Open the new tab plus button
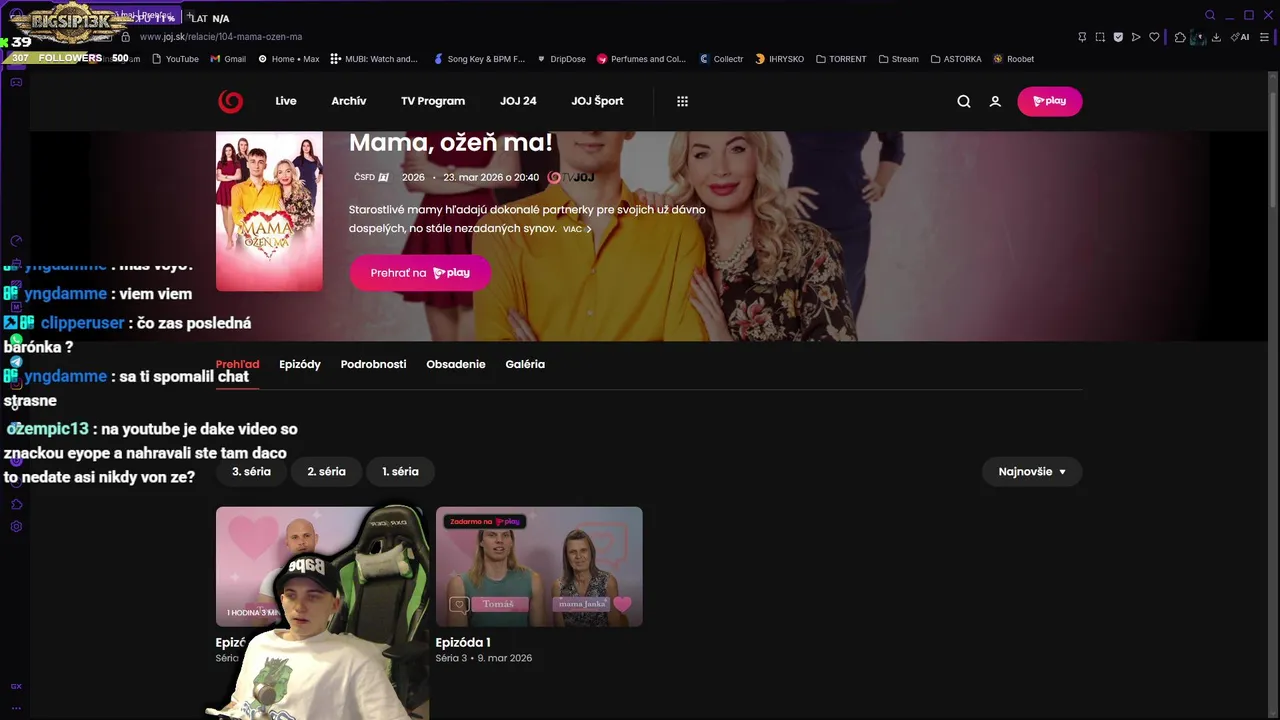1280x720 pixels. pyautogui.click(x=188, y=15)
